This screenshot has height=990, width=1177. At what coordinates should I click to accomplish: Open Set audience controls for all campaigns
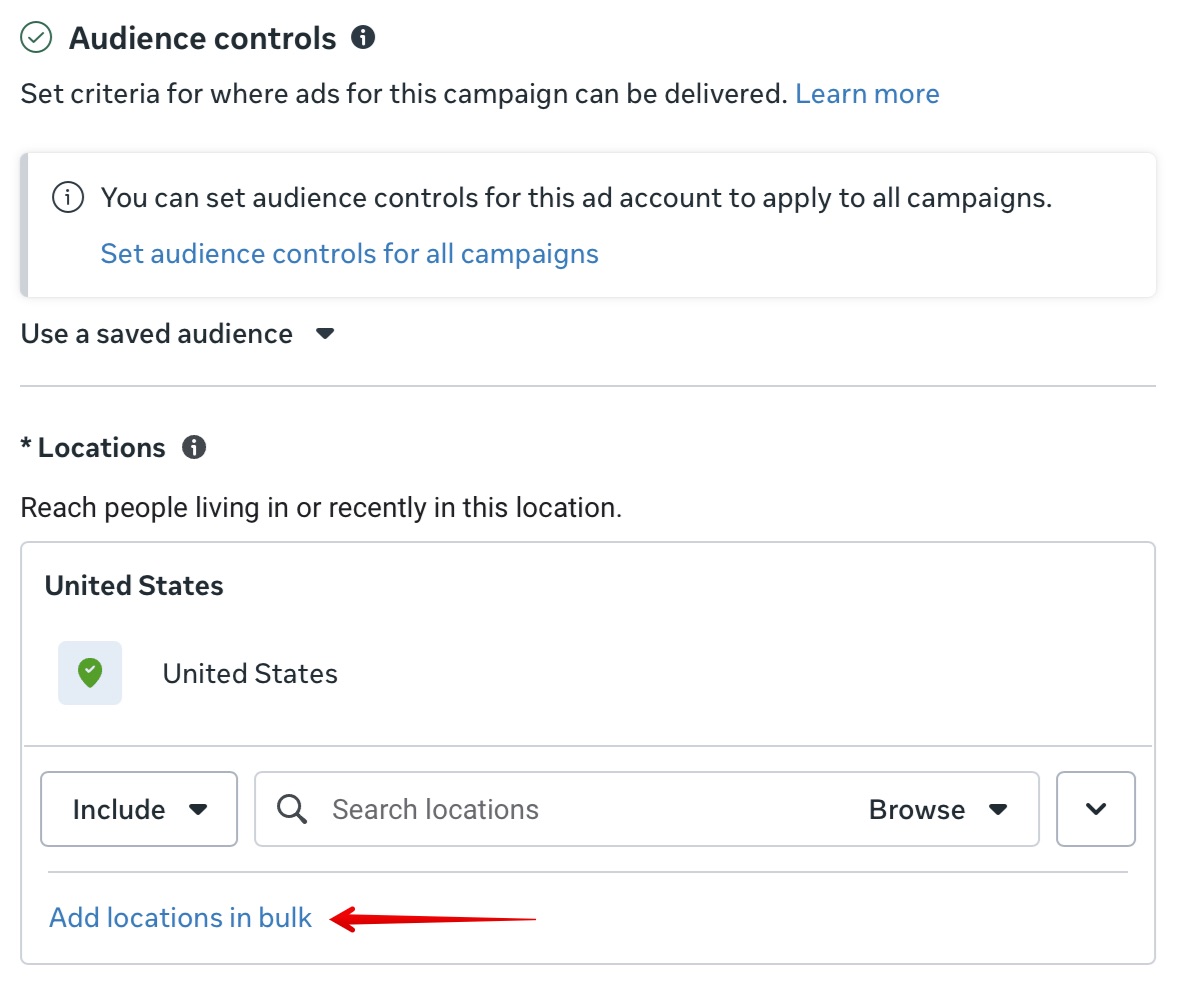coord(349,253)
